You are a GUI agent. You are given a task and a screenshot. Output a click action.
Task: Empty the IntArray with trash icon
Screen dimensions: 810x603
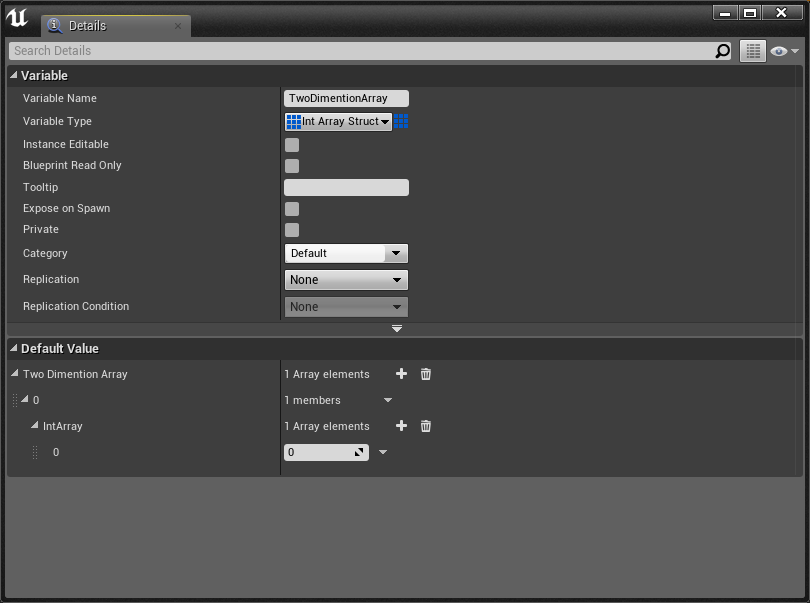(425, 426)
